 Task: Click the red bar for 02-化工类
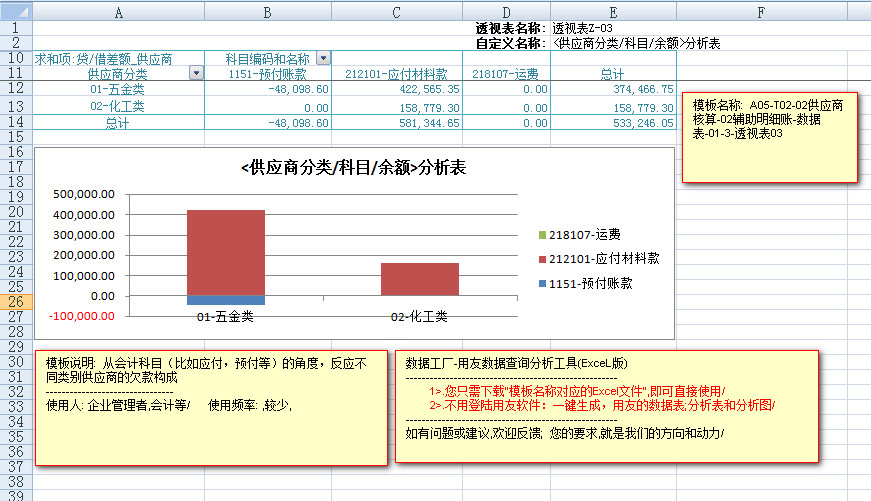(x=420, y=279)
